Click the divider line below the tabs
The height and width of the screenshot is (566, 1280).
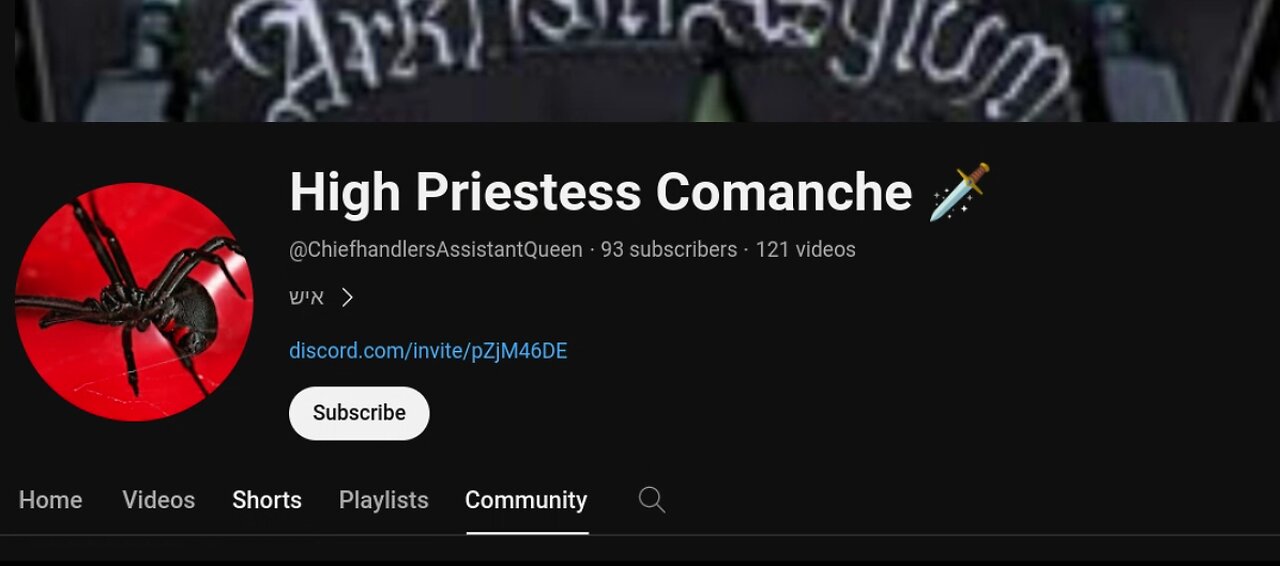640,535
